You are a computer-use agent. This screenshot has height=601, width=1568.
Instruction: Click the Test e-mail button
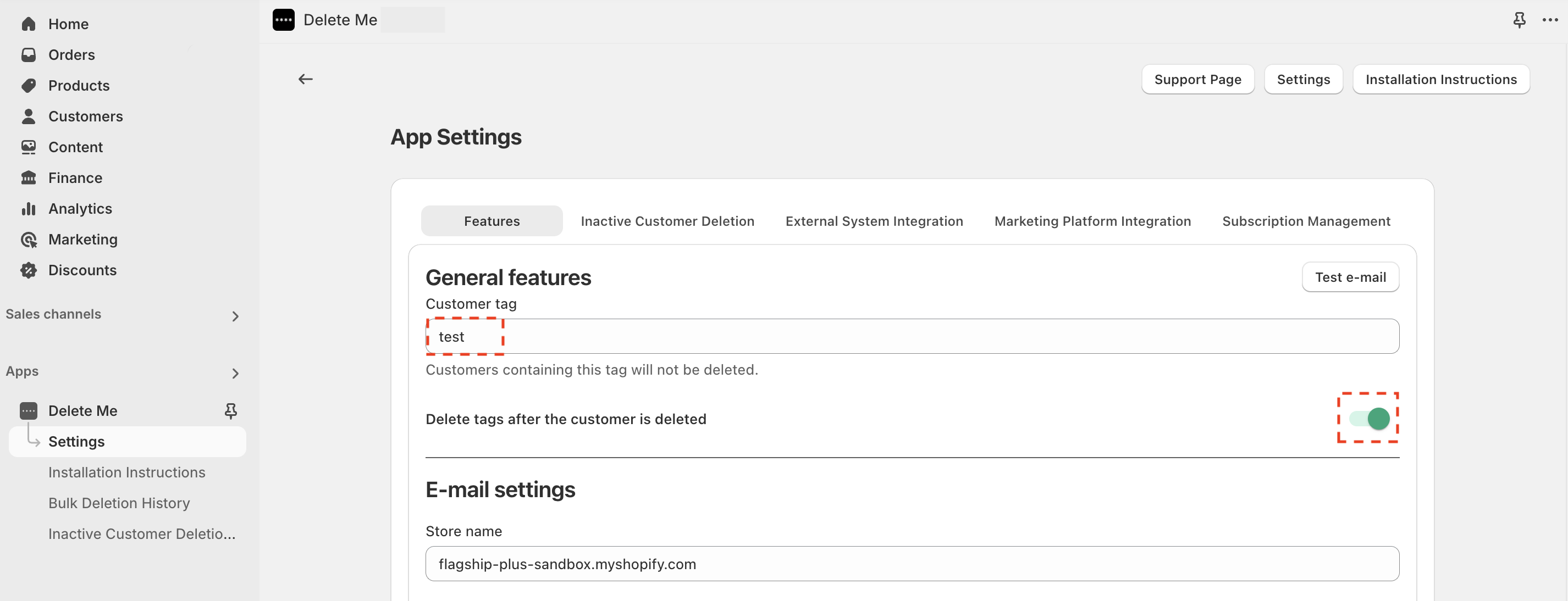pyautogui.click(x=1350, y=277)
